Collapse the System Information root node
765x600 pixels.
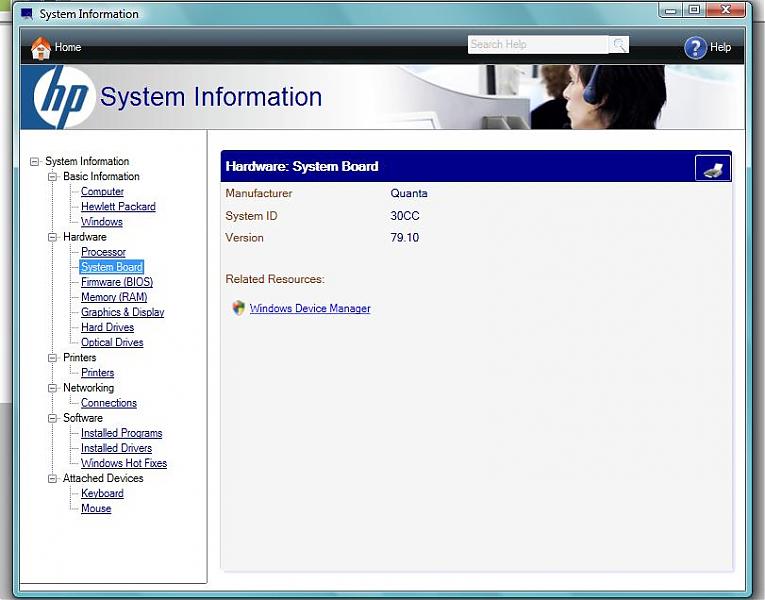click(35, 161)
